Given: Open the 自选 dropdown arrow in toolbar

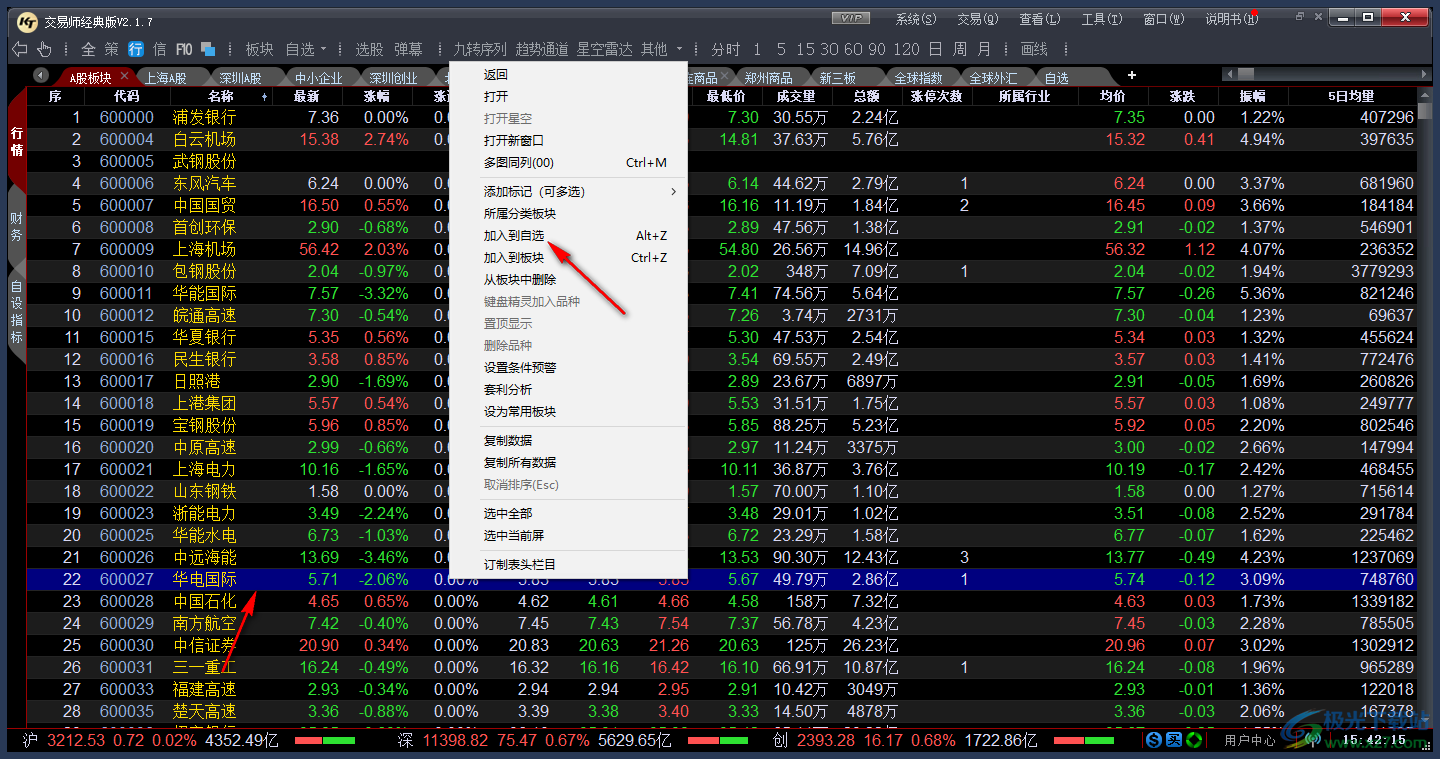Looking at the screenshot, I should point(325,49).
